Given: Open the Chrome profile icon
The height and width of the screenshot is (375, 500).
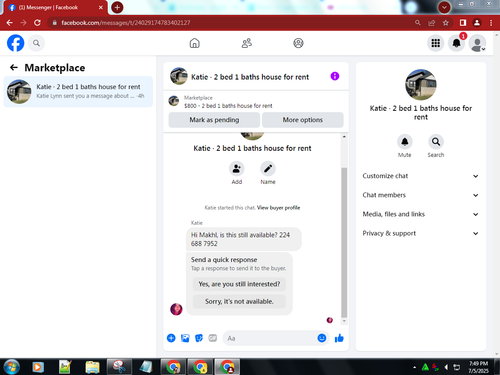Looking at the screenshot, I should tap(477, 23).
